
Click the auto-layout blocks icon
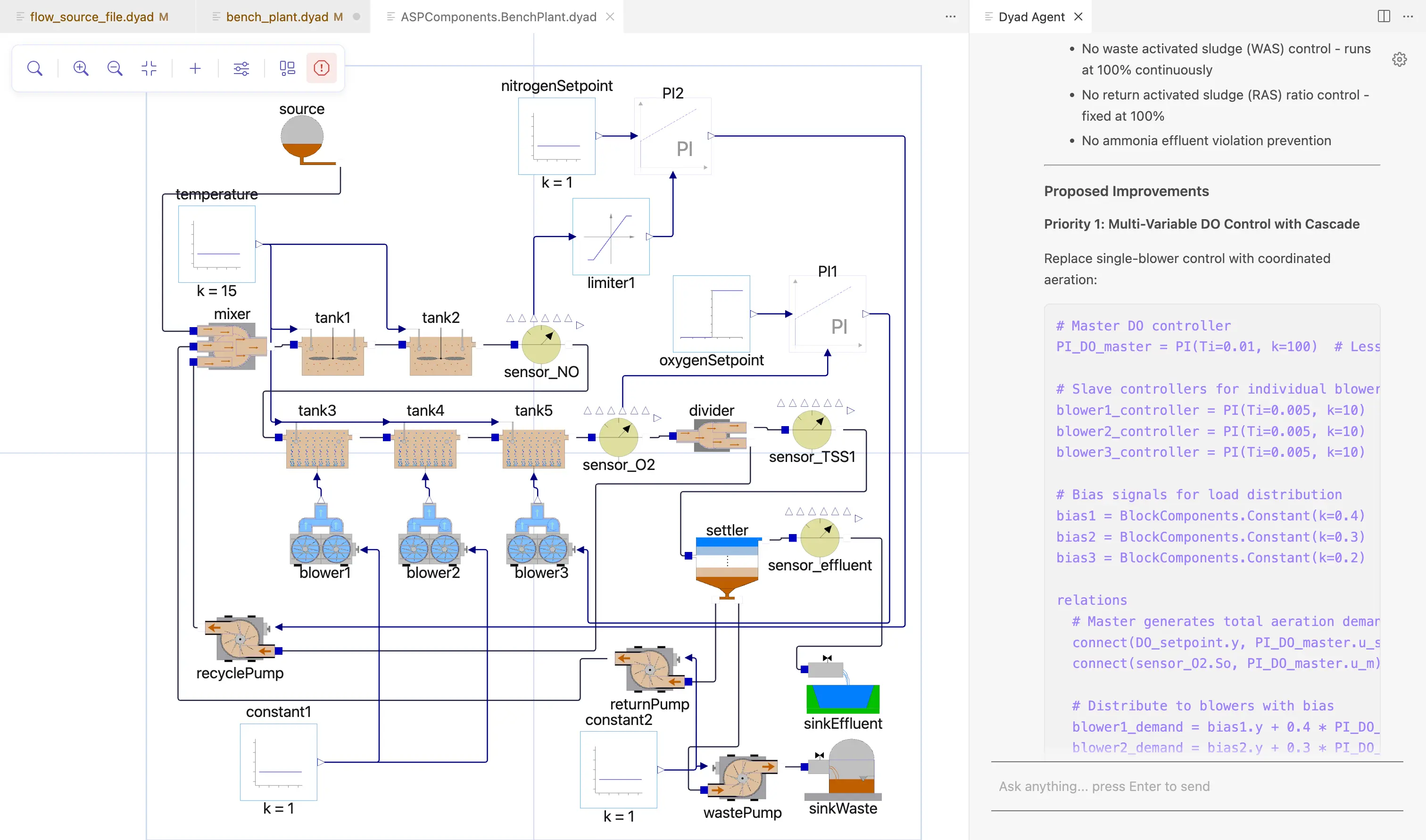coord(287,68)
